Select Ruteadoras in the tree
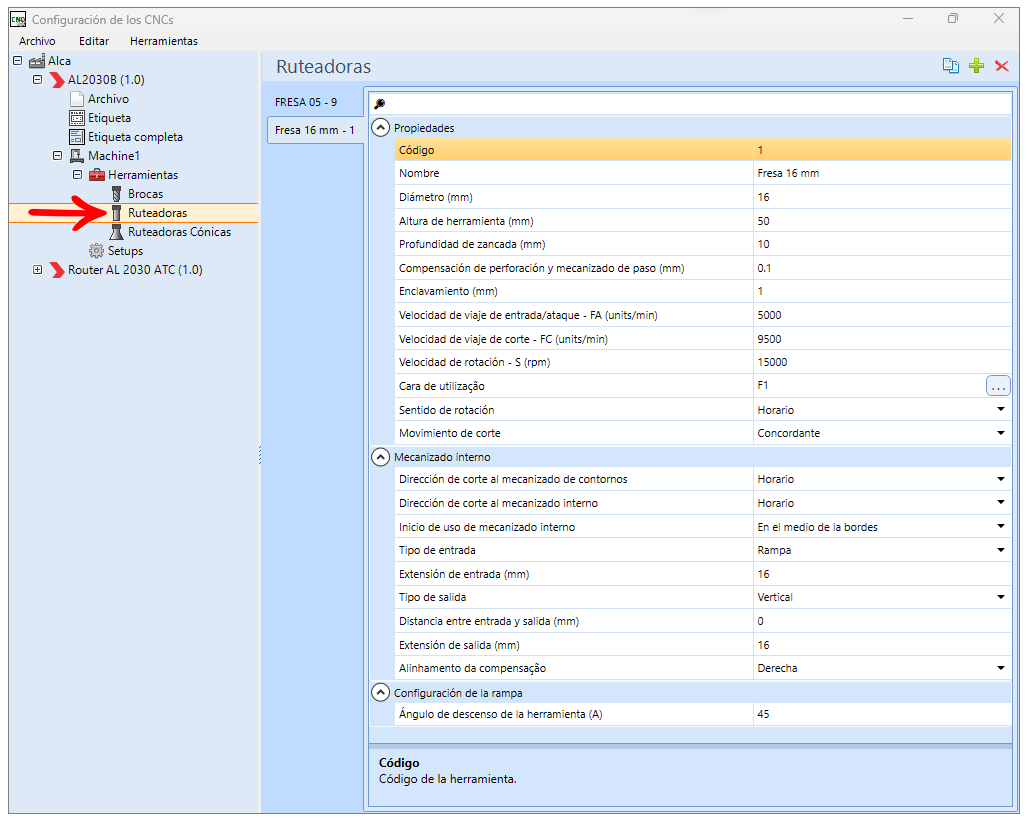This screenshot has width=1027, height=818. click(x=157, y=213)
